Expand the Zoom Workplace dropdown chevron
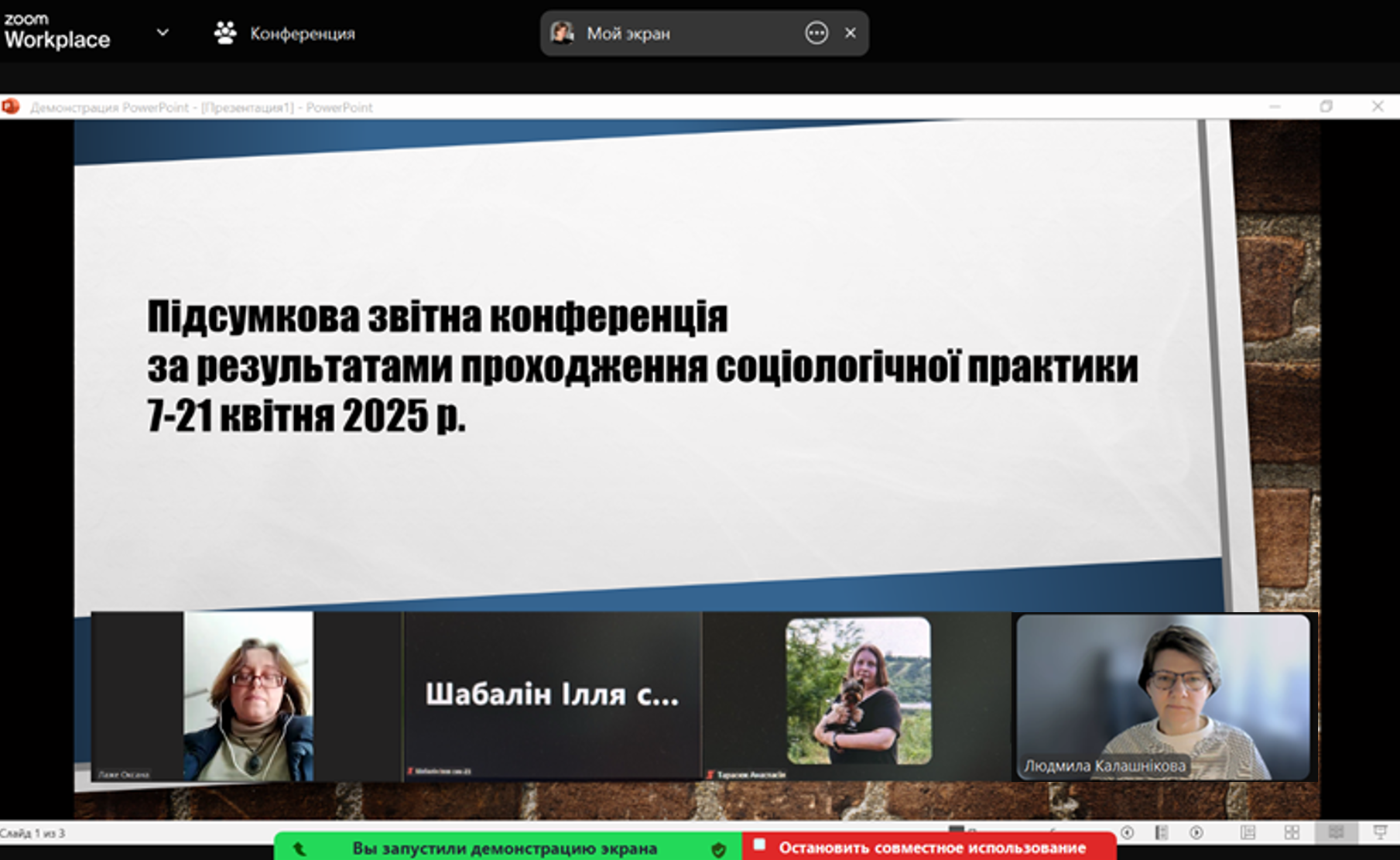 tap(163, 33)
